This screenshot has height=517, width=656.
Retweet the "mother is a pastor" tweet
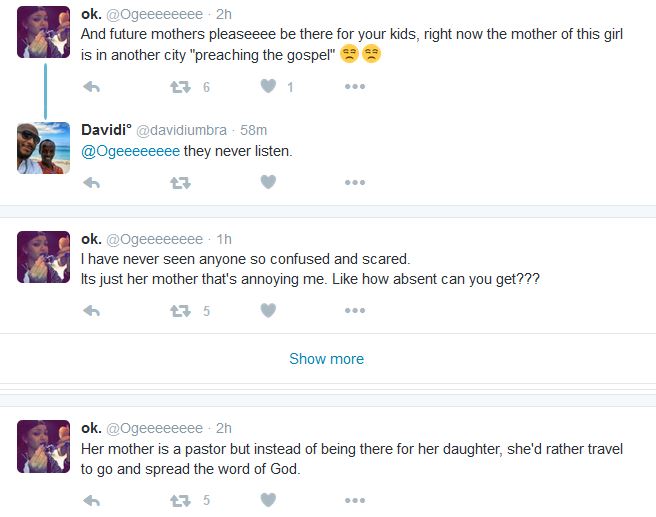point(180,501)
